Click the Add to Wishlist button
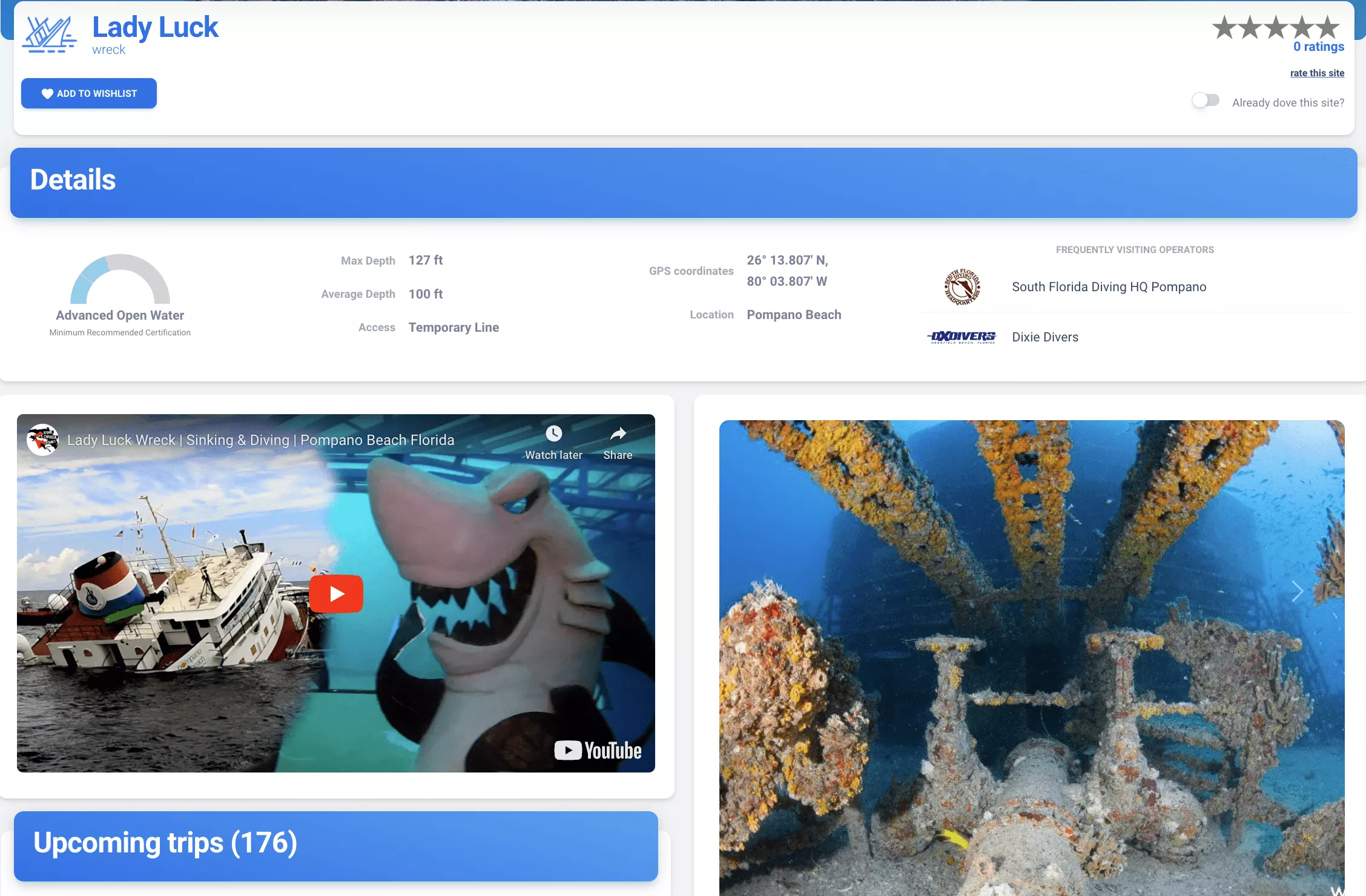This screenshot has height=896, width=1366. (x=89, y=93)
